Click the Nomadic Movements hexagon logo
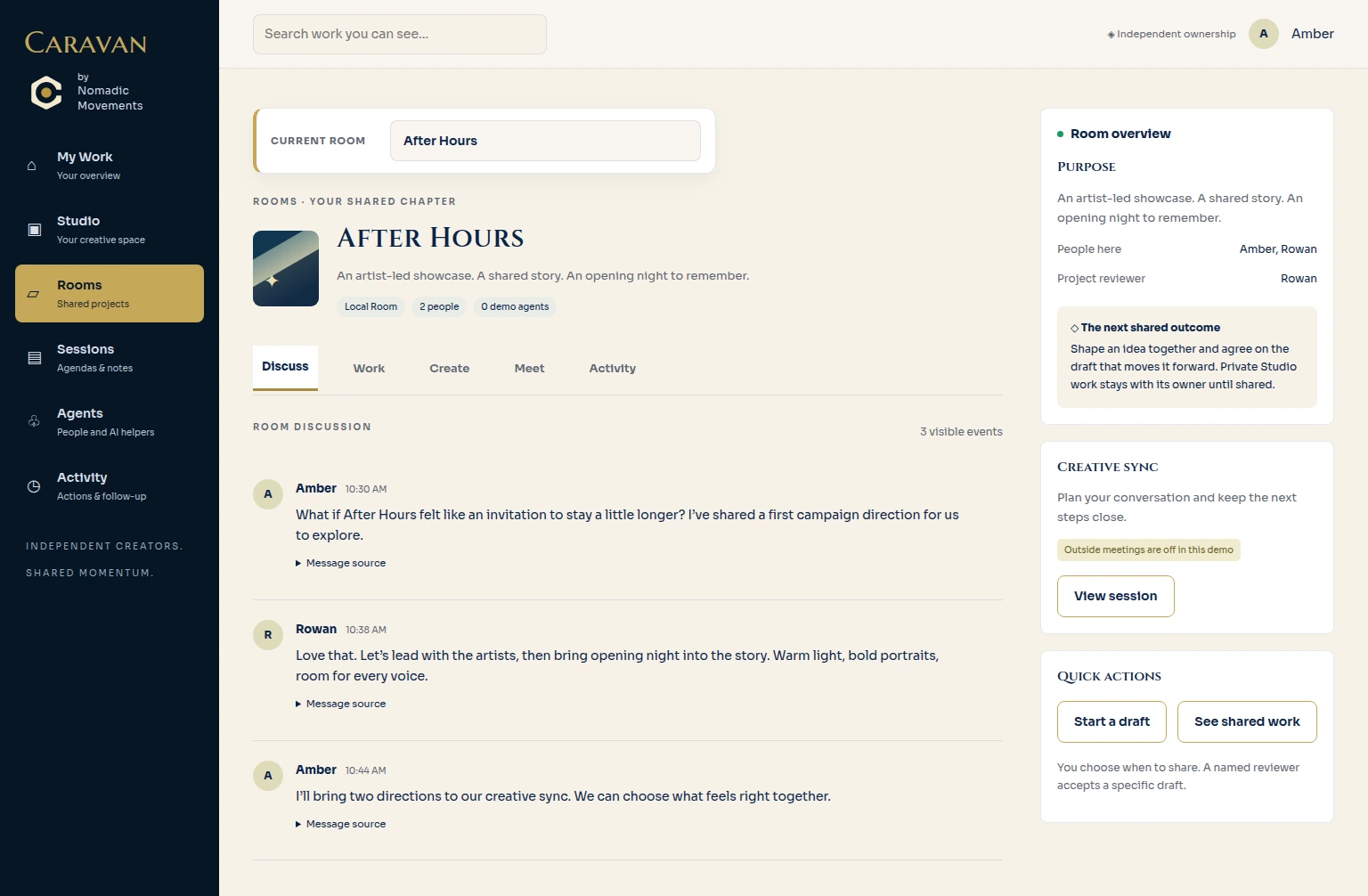The width and height of the screenshot is (1368, 896). click(46, 93)
